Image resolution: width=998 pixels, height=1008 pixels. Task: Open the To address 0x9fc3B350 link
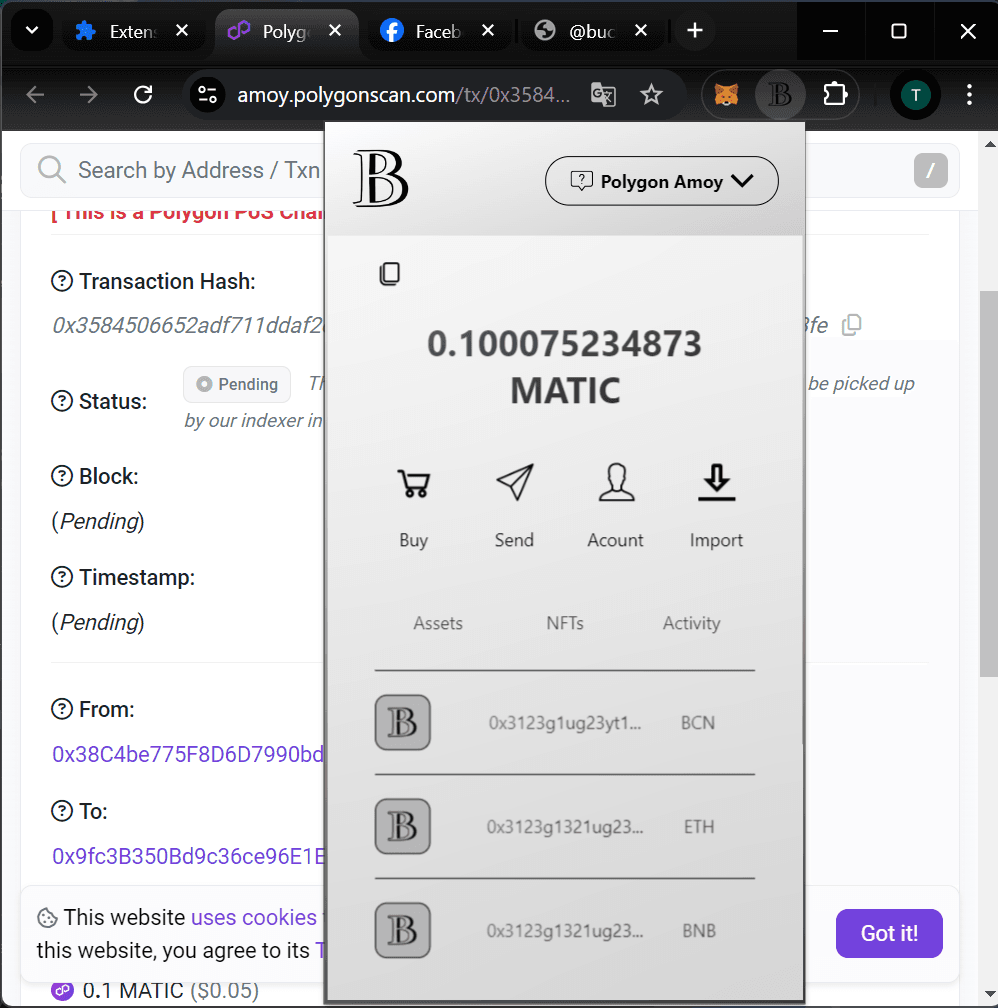tap(188, 856)
